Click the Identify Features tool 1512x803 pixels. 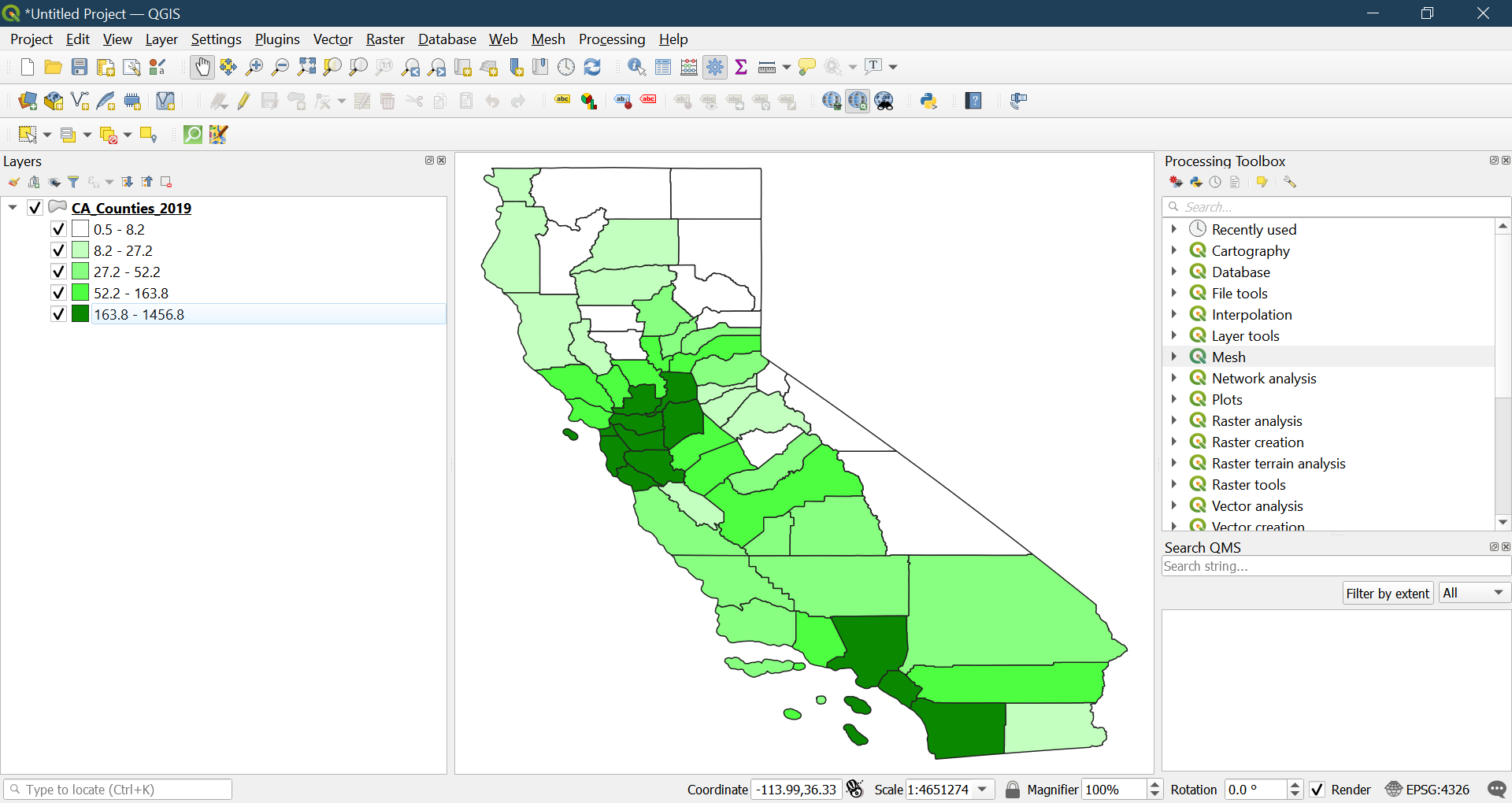coord(636,68)
